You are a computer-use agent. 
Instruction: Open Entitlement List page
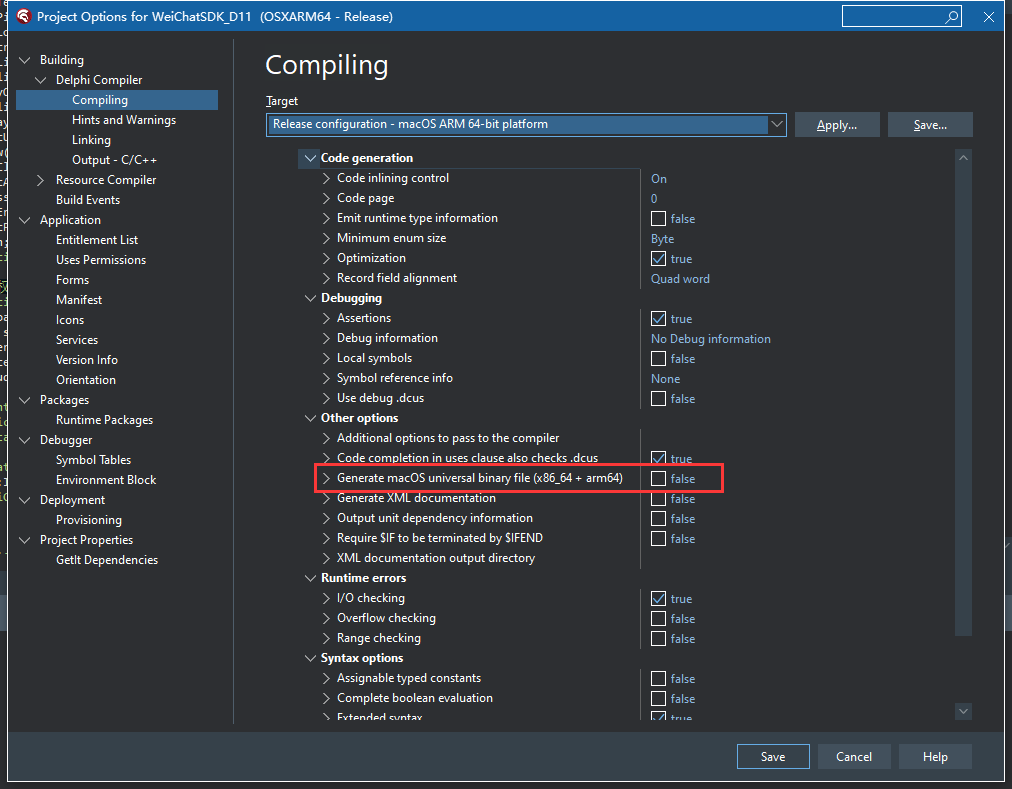pyautogui.click(x=97, y=240)
